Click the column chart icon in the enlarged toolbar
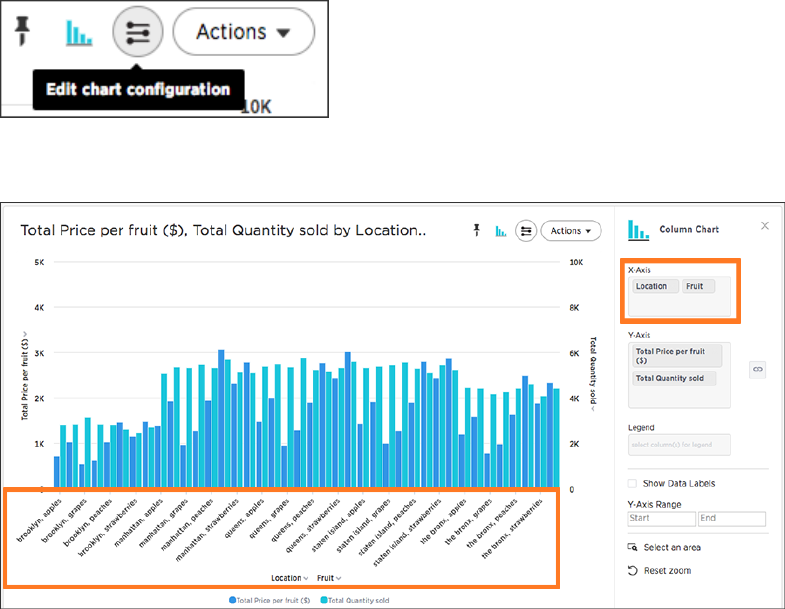The width and height of the screenshot is (785, 609). click(x=79, y=33)
